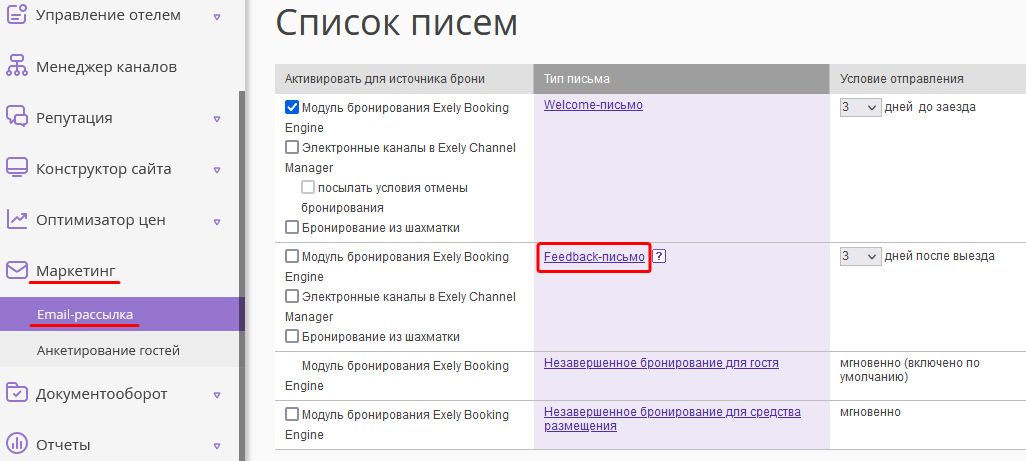Expand the Отчеты menu arrow

[217, 447]
